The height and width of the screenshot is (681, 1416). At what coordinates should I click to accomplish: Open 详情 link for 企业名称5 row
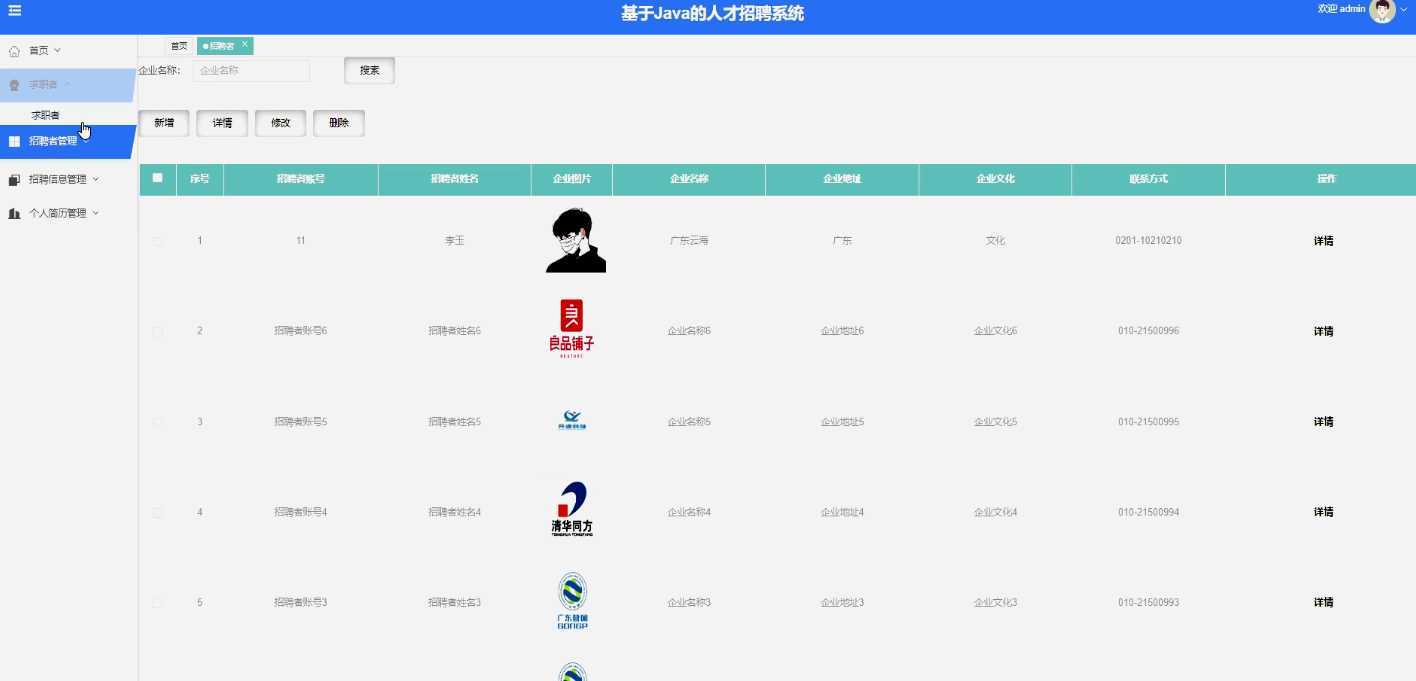(x=1323, y=422)
